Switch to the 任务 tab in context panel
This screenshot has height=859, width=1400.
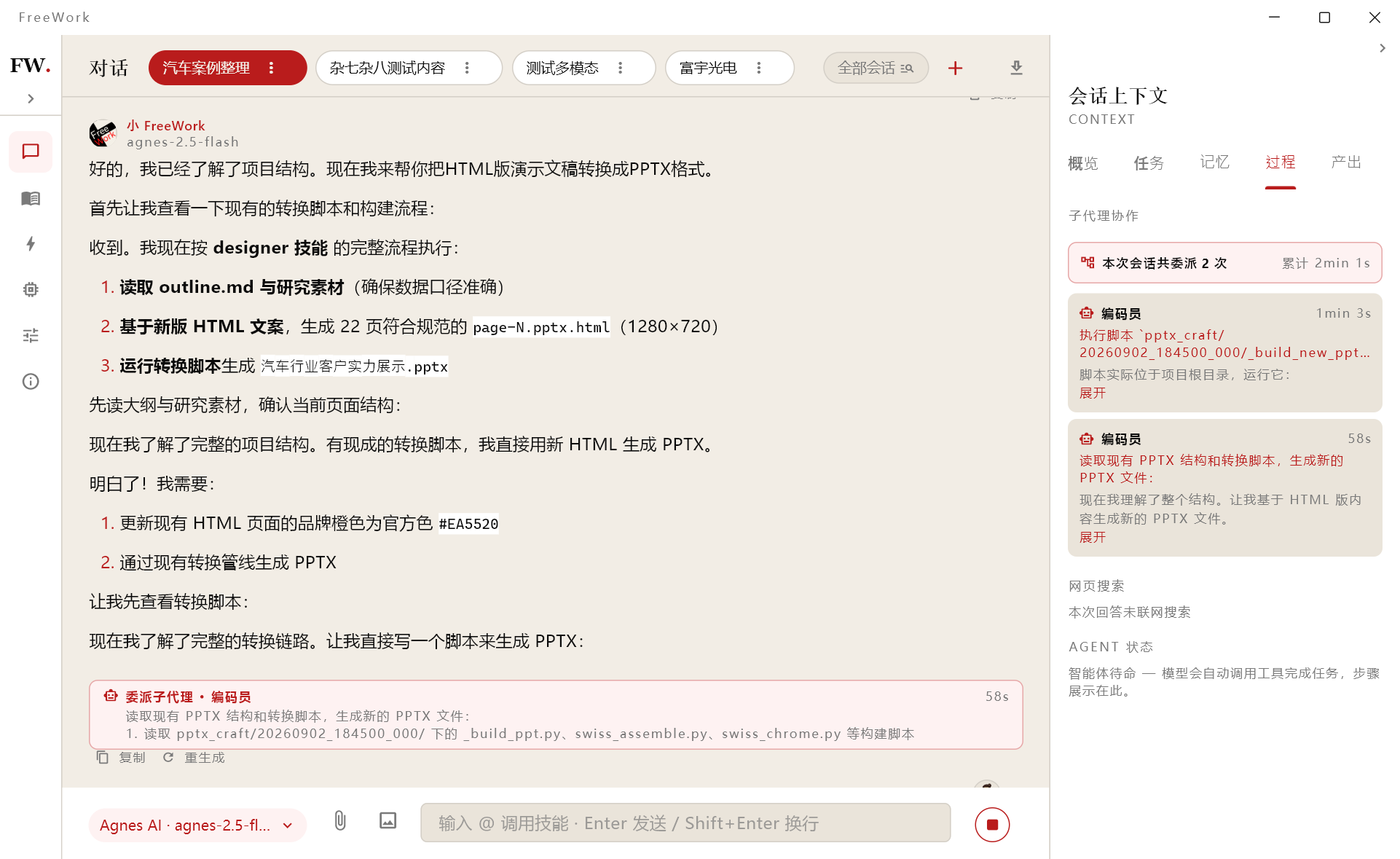click(x=1149, y=162)
